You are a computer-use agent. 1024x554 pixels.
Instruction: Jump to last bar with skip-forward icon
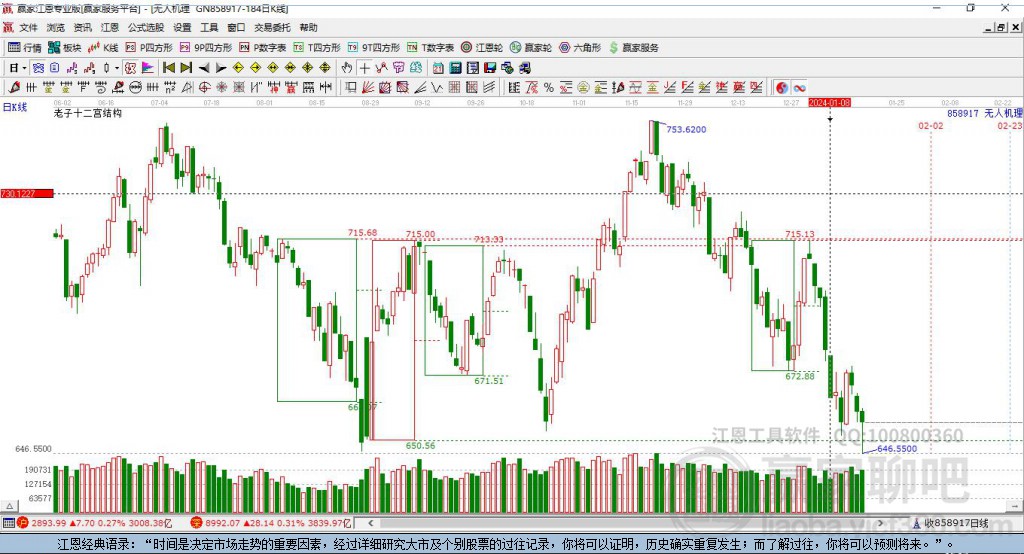[186, 67]
